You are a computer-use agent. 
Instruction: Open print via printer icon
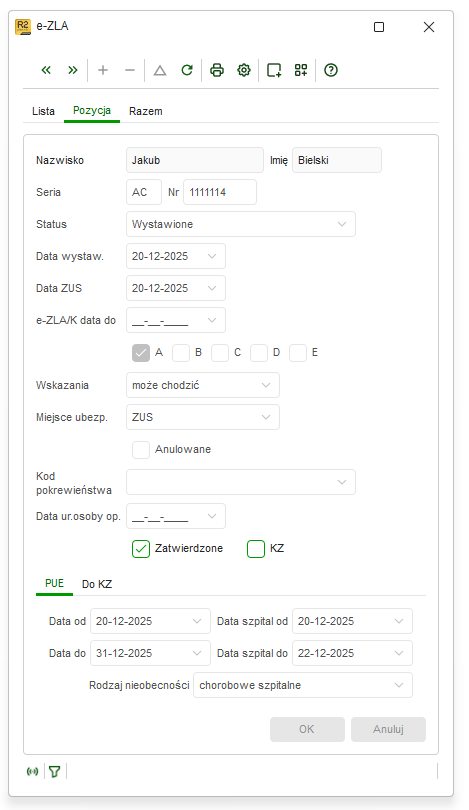217,70
